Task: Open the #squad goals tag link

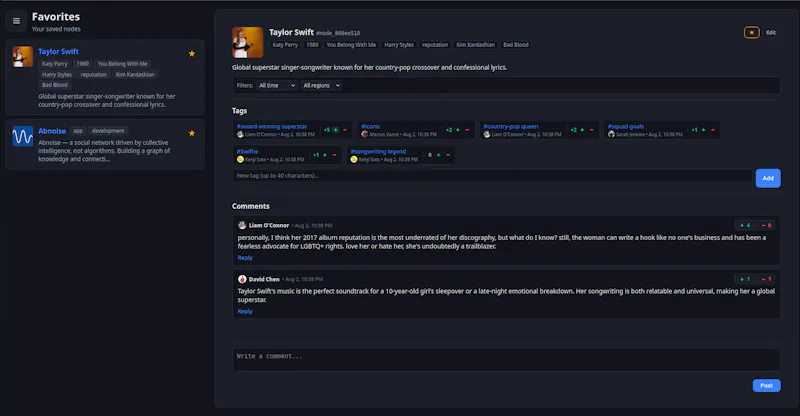Action: 626,127
